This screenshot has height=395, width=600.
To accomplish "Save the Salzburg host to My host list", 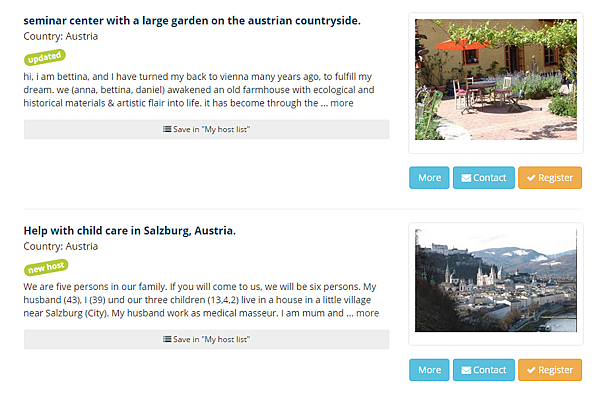I will click(207, 340).
